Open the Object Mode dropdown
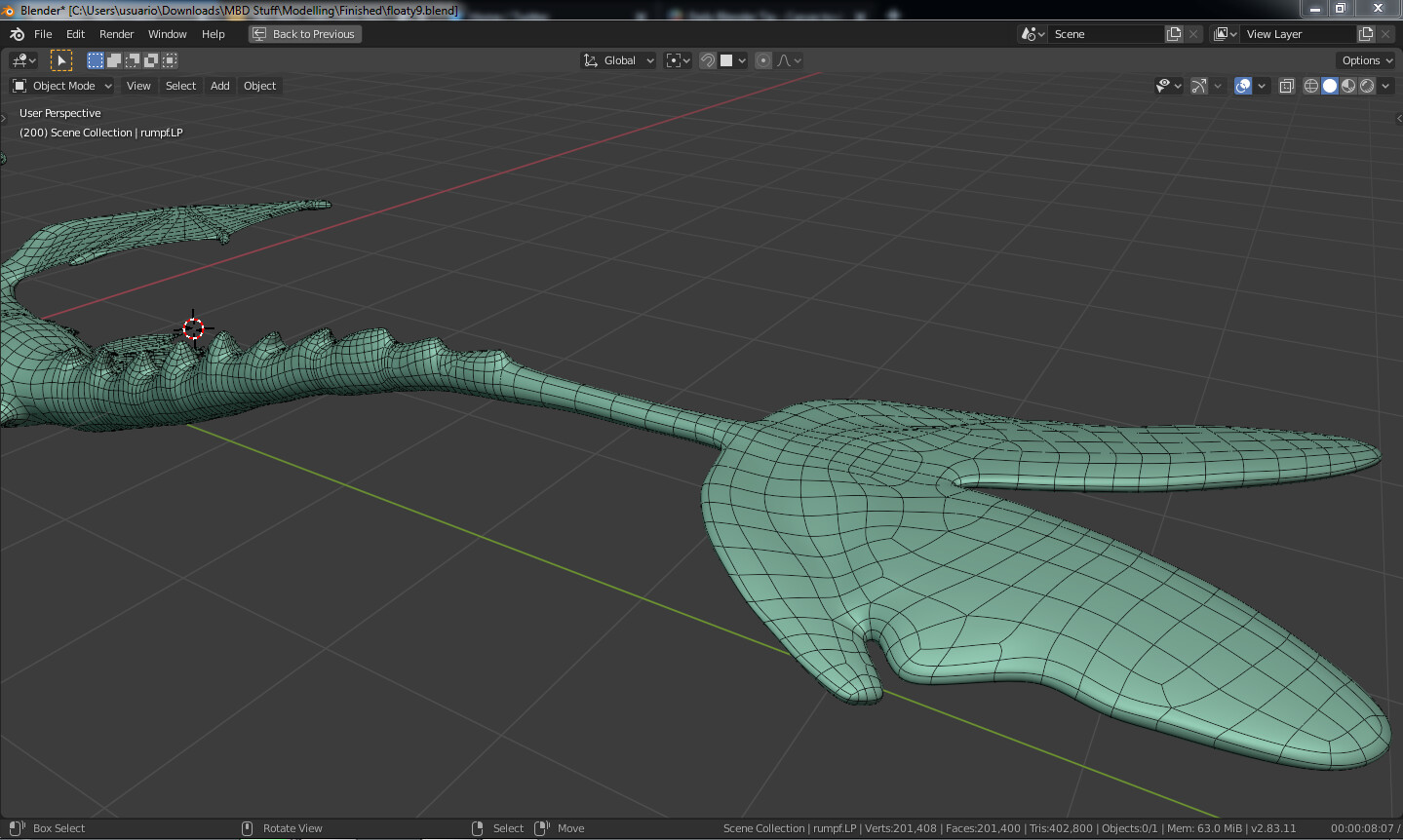1403x840 pixels. coord(62,86)
